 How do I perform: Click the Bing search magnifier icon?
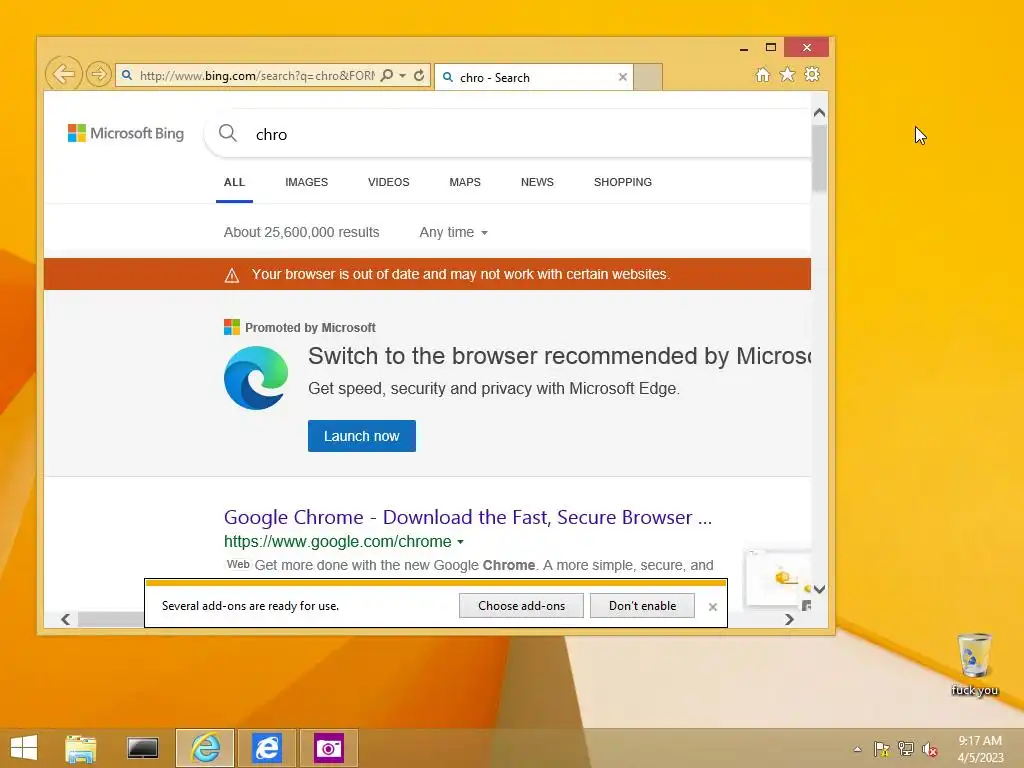click(x=228, y=133)
